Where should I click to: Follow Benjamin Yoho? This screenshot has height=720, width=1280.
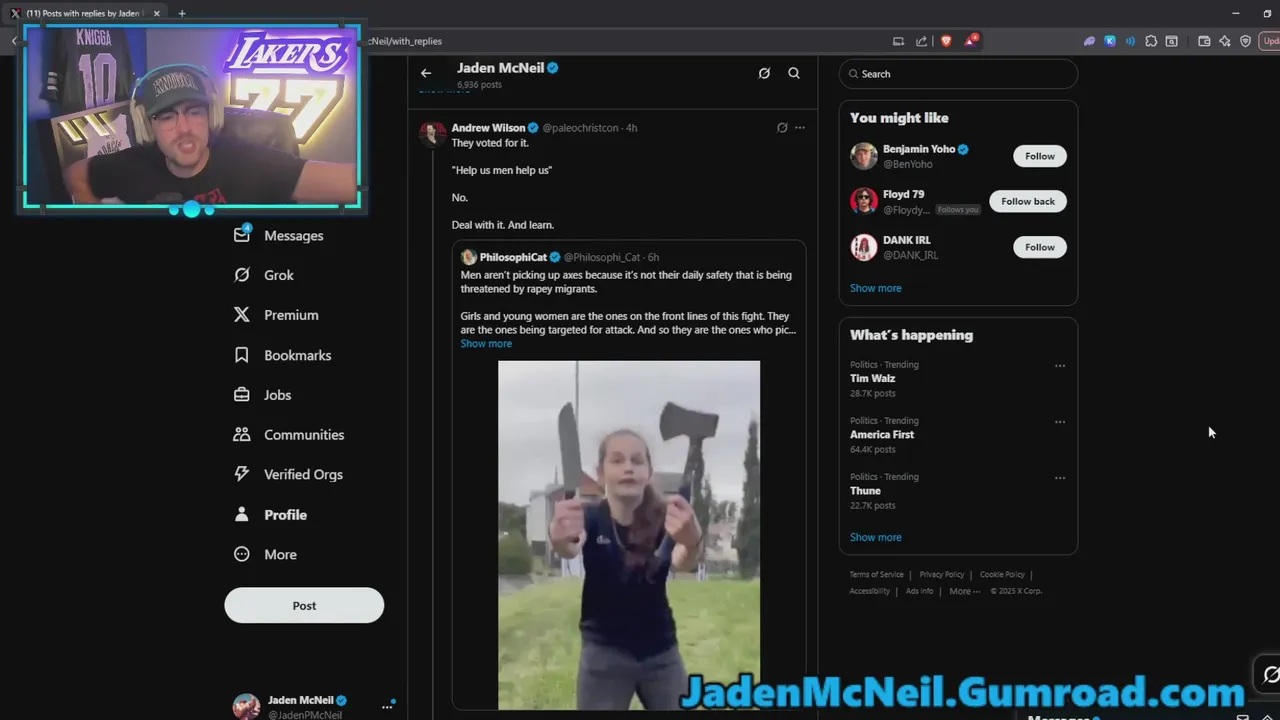point(1040,156)
